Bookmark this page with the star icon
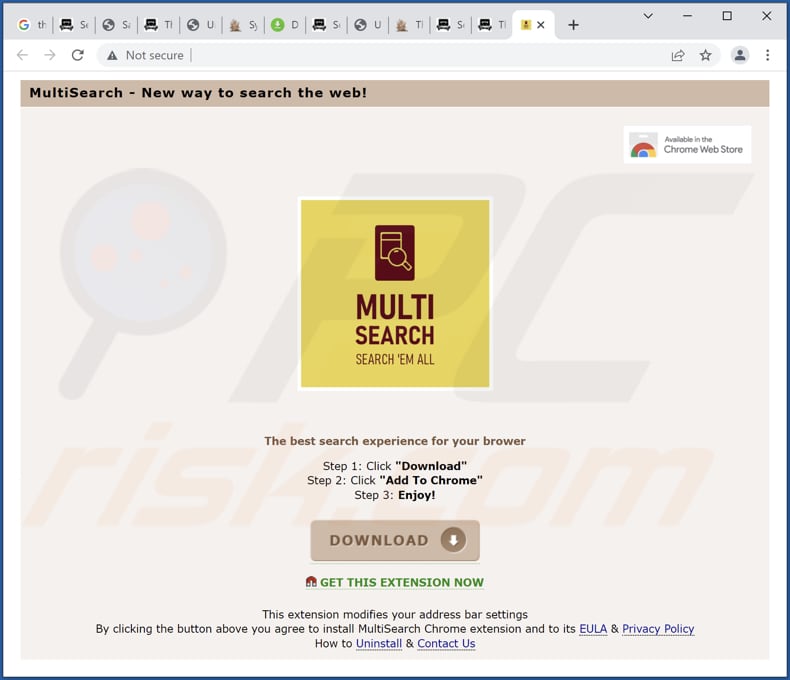The height and width of the screenshot is (680, 790). pyautogui.click(x=706, y=55)
